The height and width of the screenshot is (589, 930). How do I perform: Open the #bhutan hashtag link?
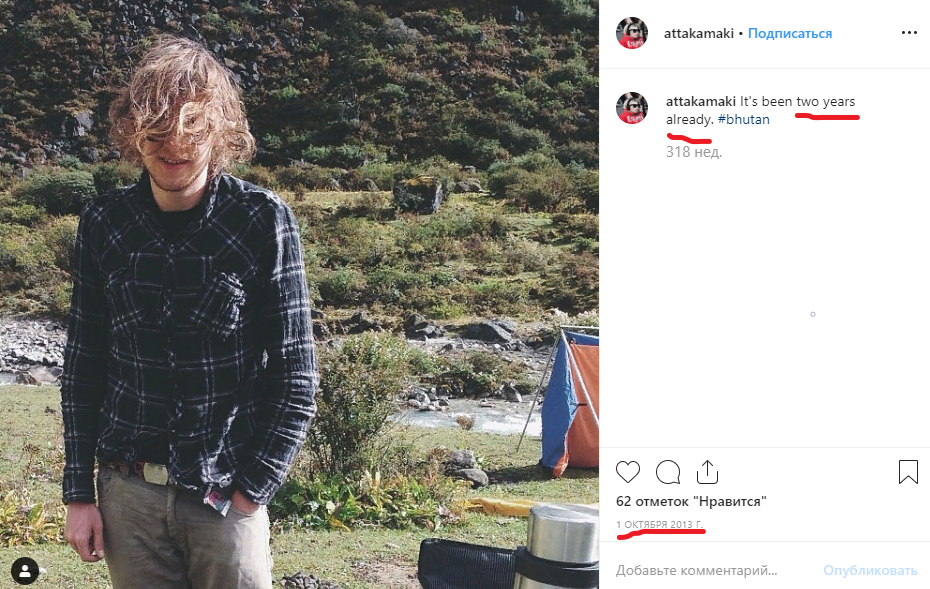pos(743,120)
